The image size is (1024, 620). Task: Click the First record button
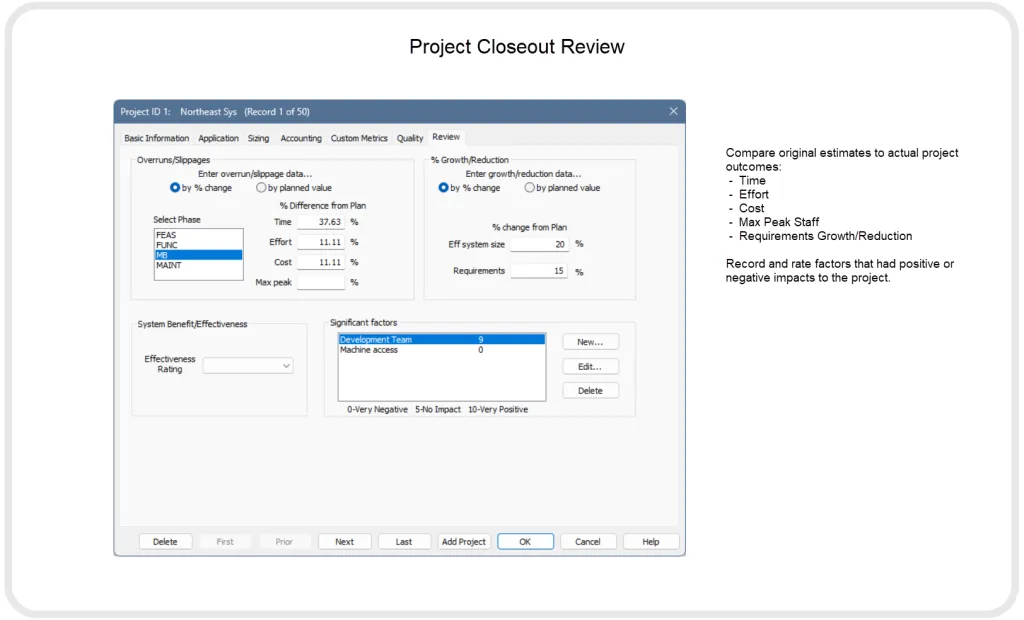coord(225,542)
